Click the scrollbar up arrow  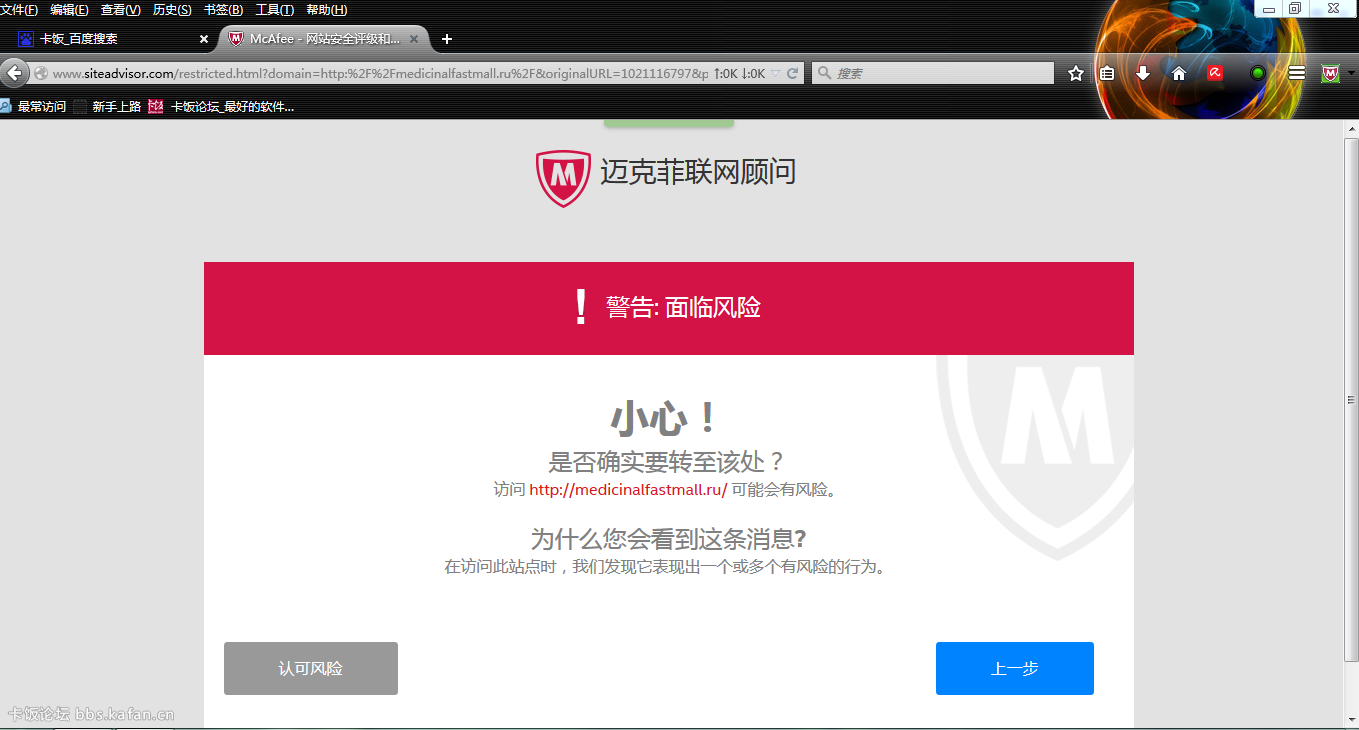click(1351, 129)
